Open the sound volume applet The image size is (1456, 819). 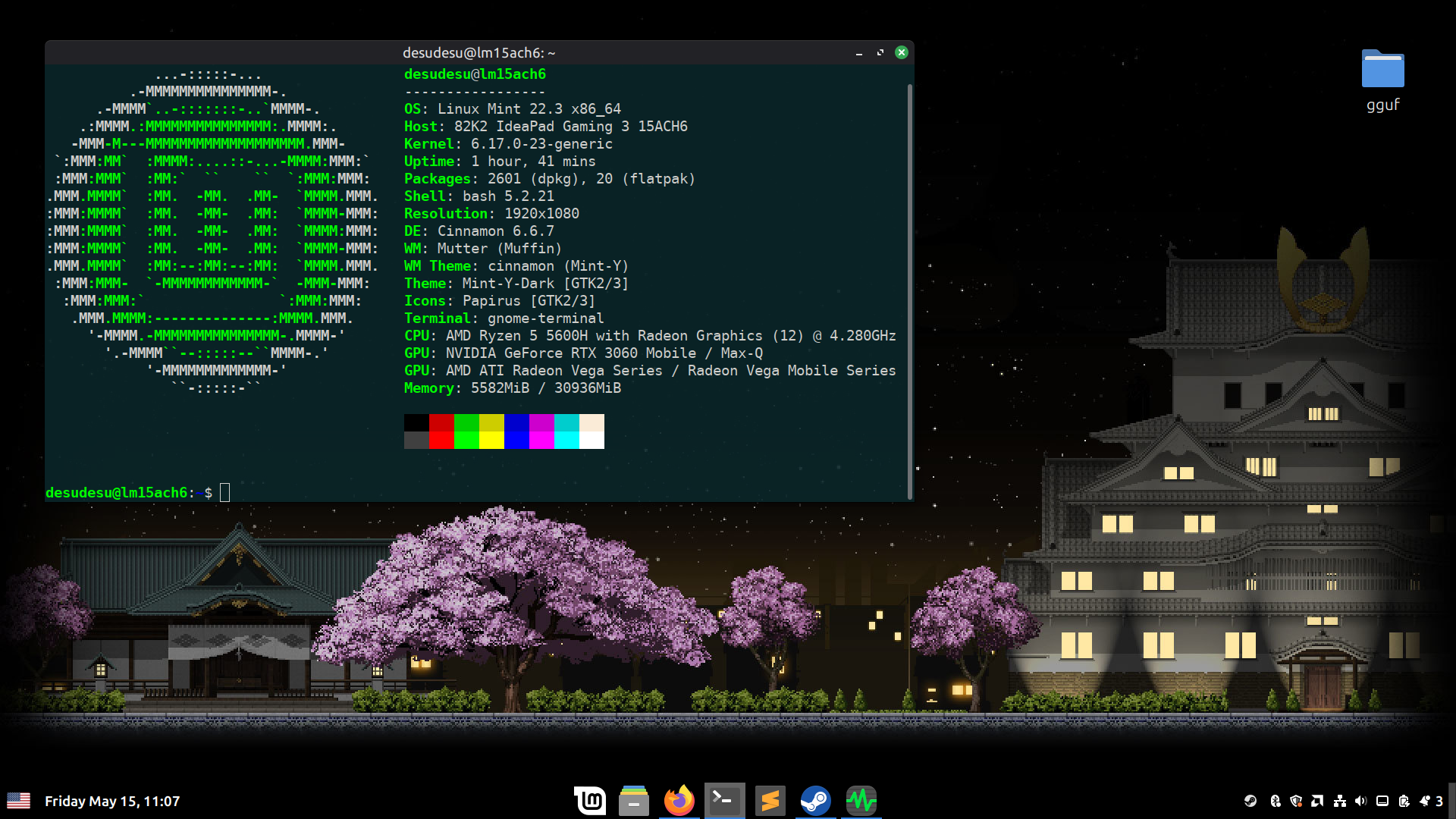click(x=1360, y=801)
